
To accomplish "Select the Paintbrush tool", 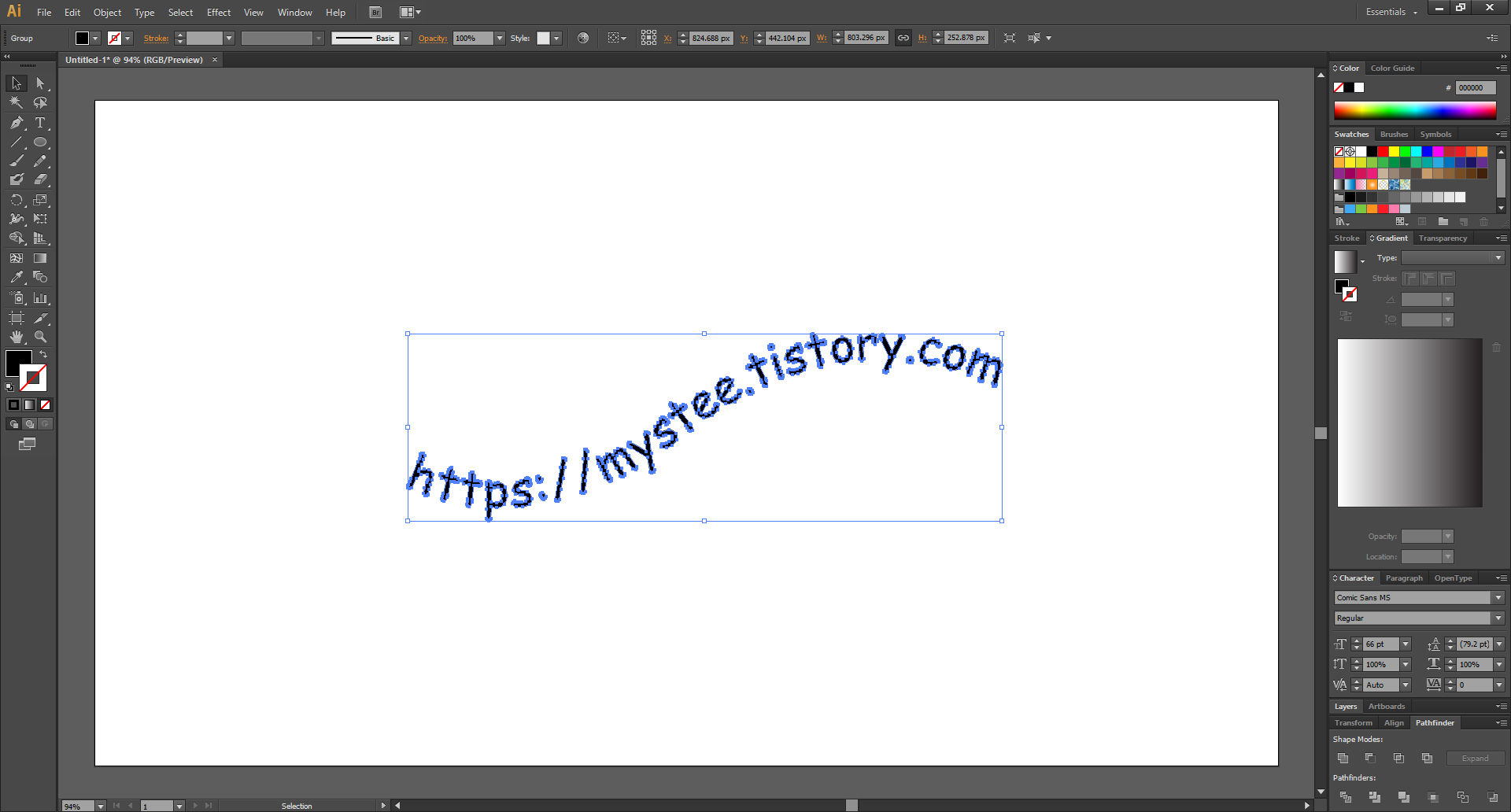I will tap(17, 161).
